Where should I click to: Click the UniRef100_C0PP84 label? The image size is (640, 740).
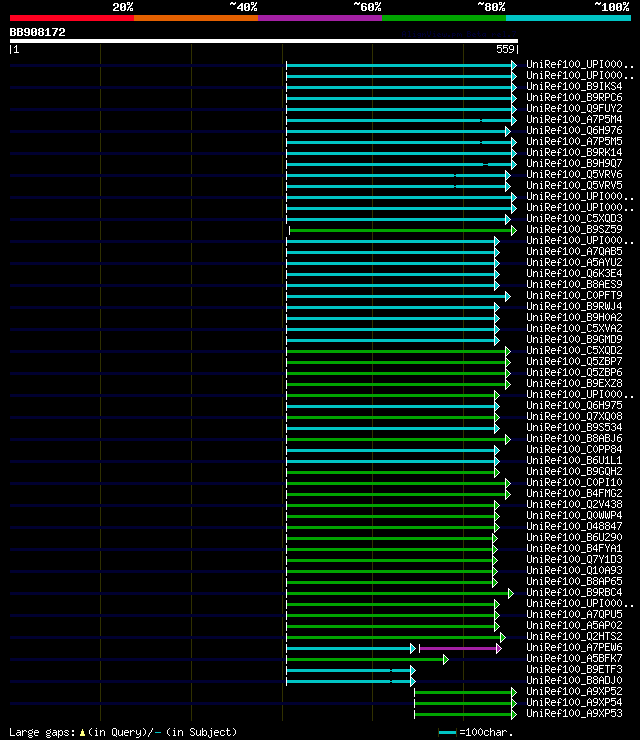click(574, 449)
